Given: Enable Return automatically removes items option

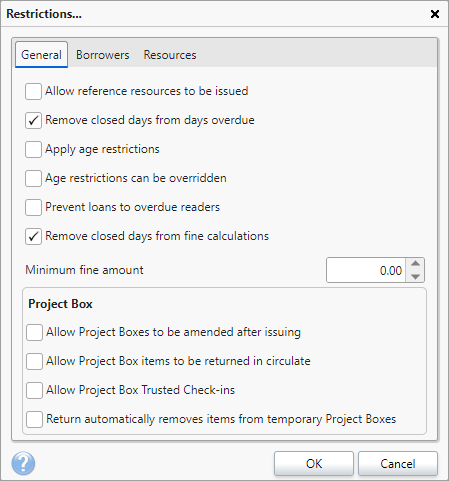Looking at the screenshot, I should (x=34, y=419).
